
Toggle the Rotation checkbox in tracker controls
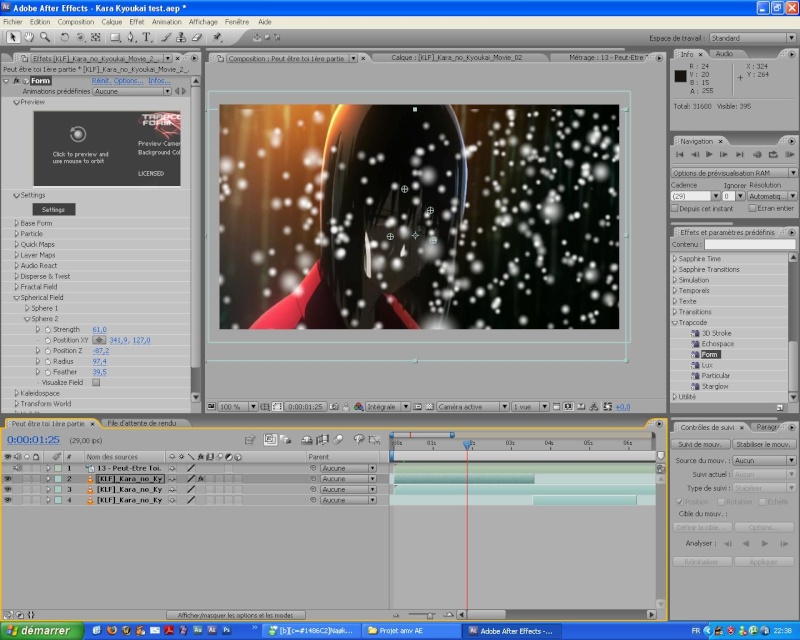[720, 502]
